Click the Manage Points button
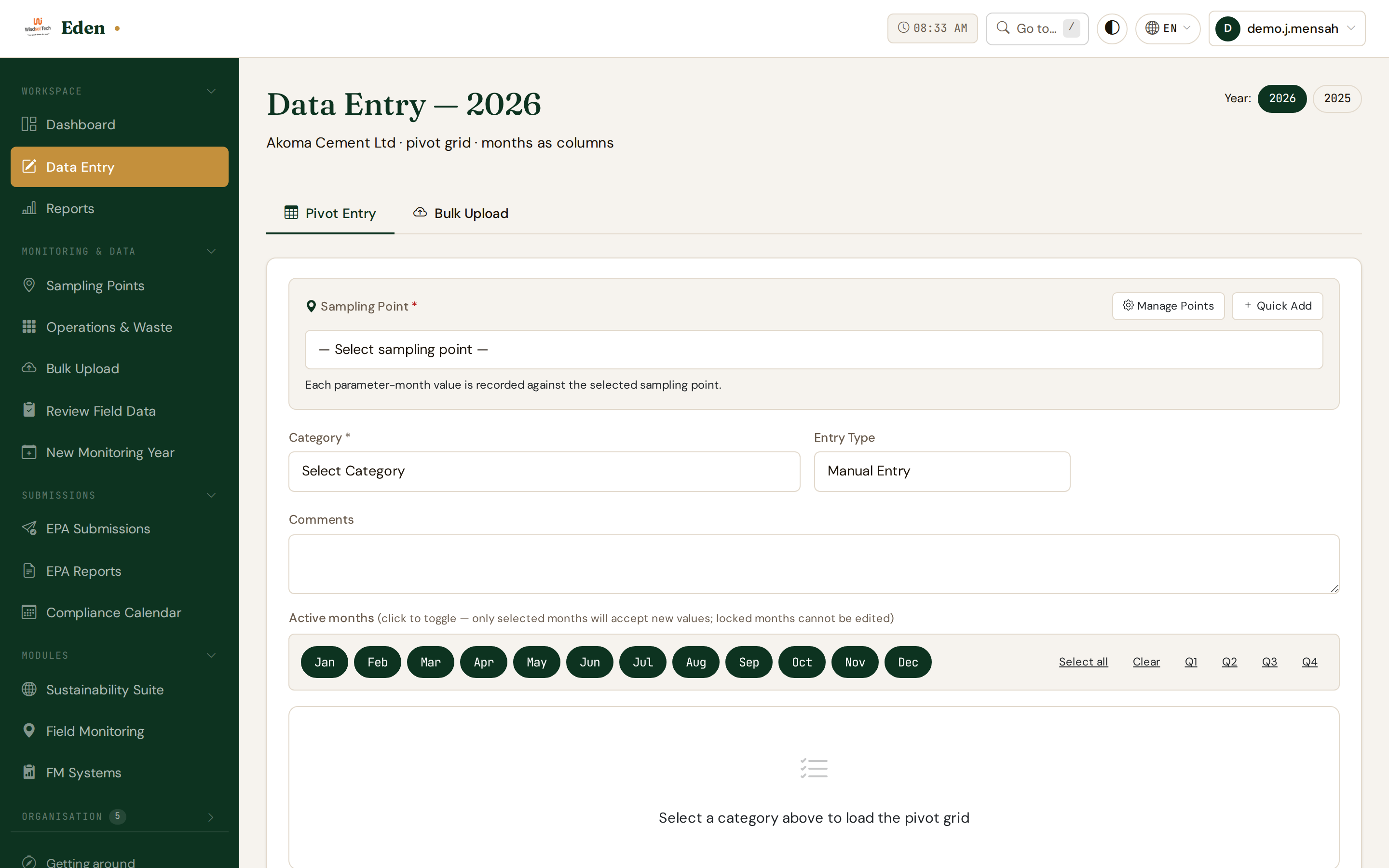This screenshot has height=868, width=1389. click(x=1168, y=306)
